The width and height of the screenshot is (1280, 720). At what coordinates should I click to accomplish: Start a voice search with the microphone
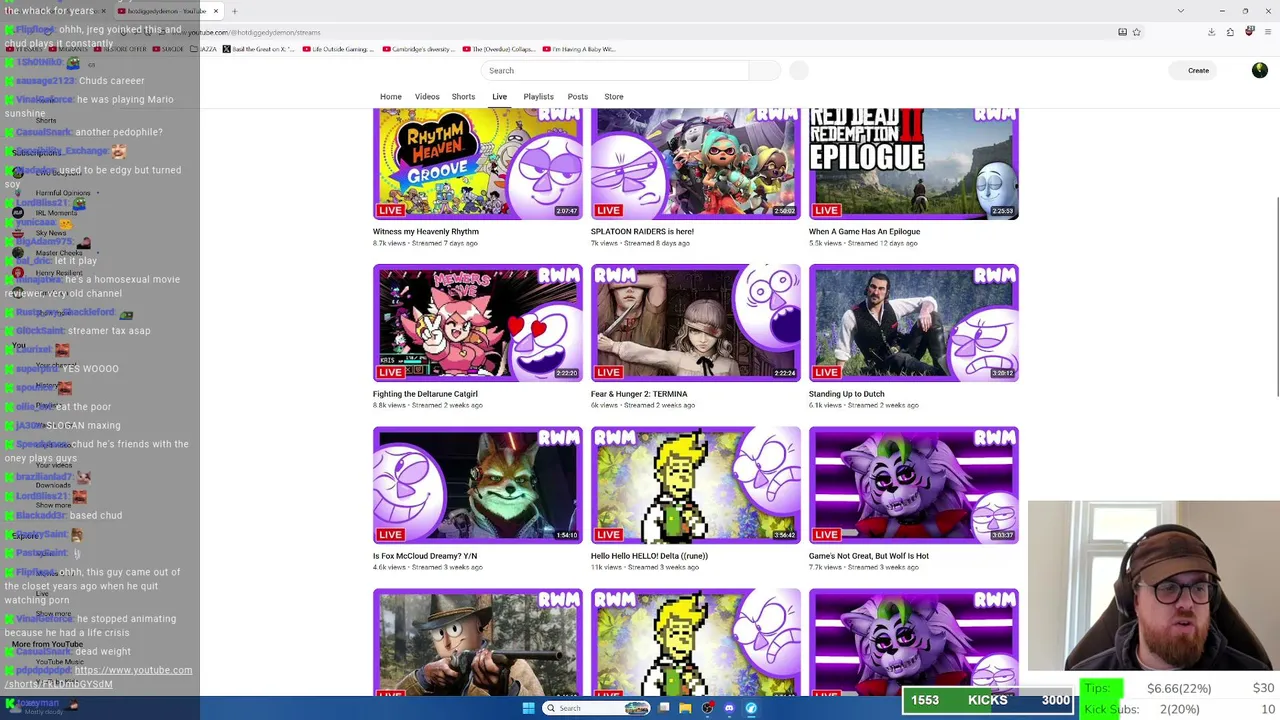[x=798, y=70]
